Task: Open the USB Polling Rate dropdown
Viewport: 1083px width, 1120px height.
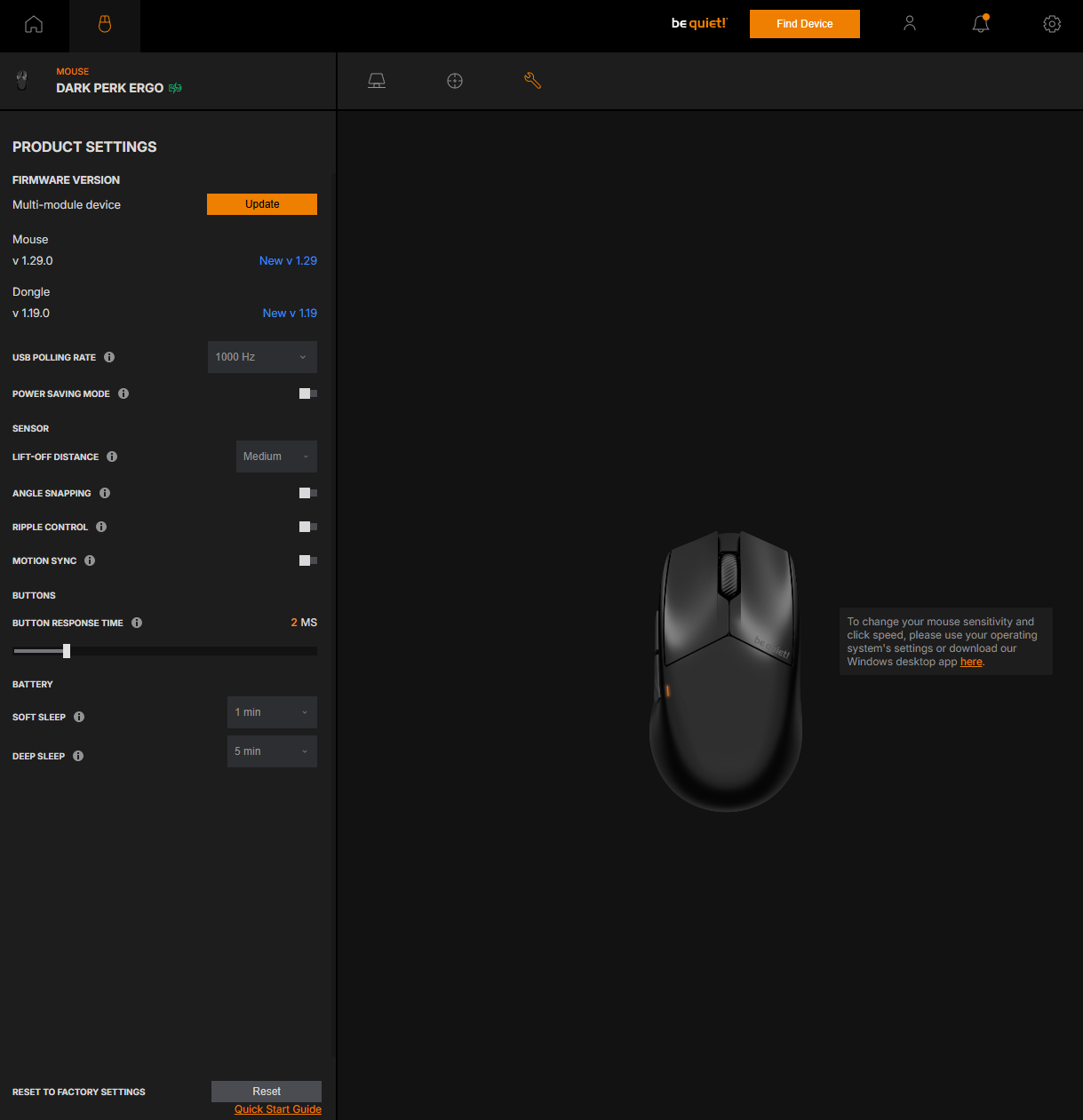Action: pos(261,356)
